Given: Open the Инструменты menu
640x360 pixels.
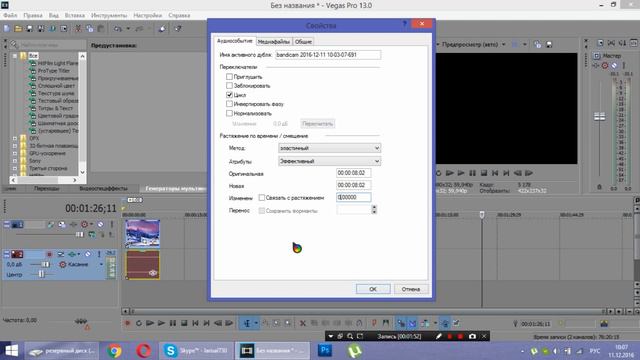Looking at the screenshot, I should (109, 16).
